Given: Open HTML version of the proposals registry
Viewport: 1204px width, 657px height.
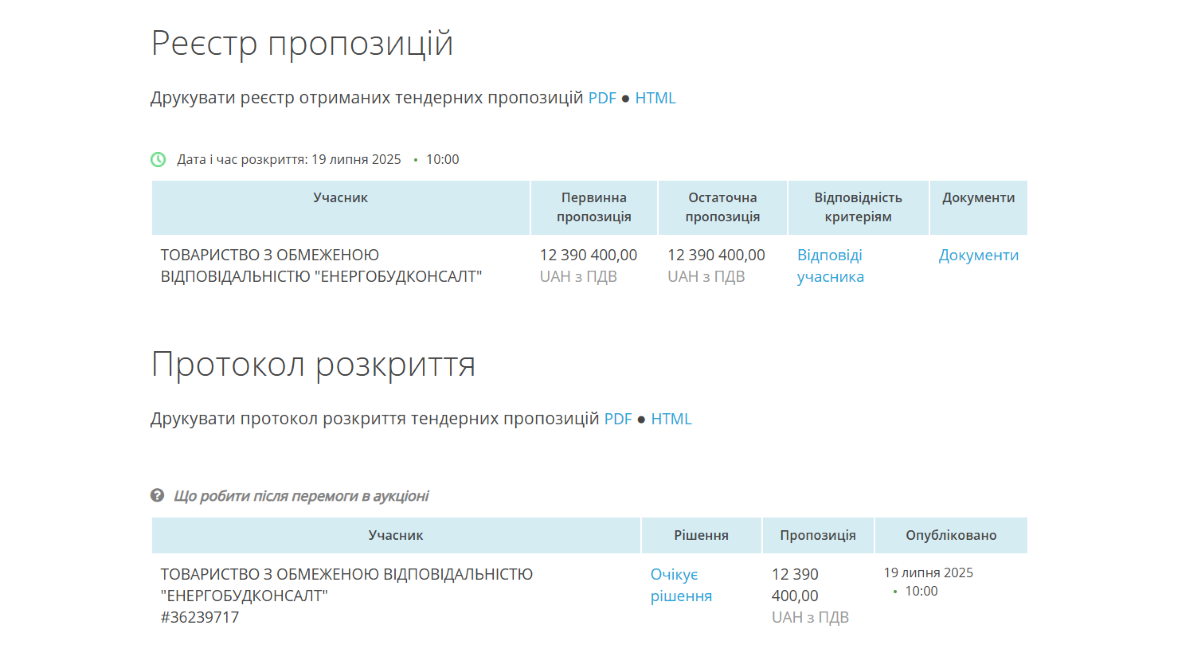Looking at the screenshot, I should tap(655, 98).
